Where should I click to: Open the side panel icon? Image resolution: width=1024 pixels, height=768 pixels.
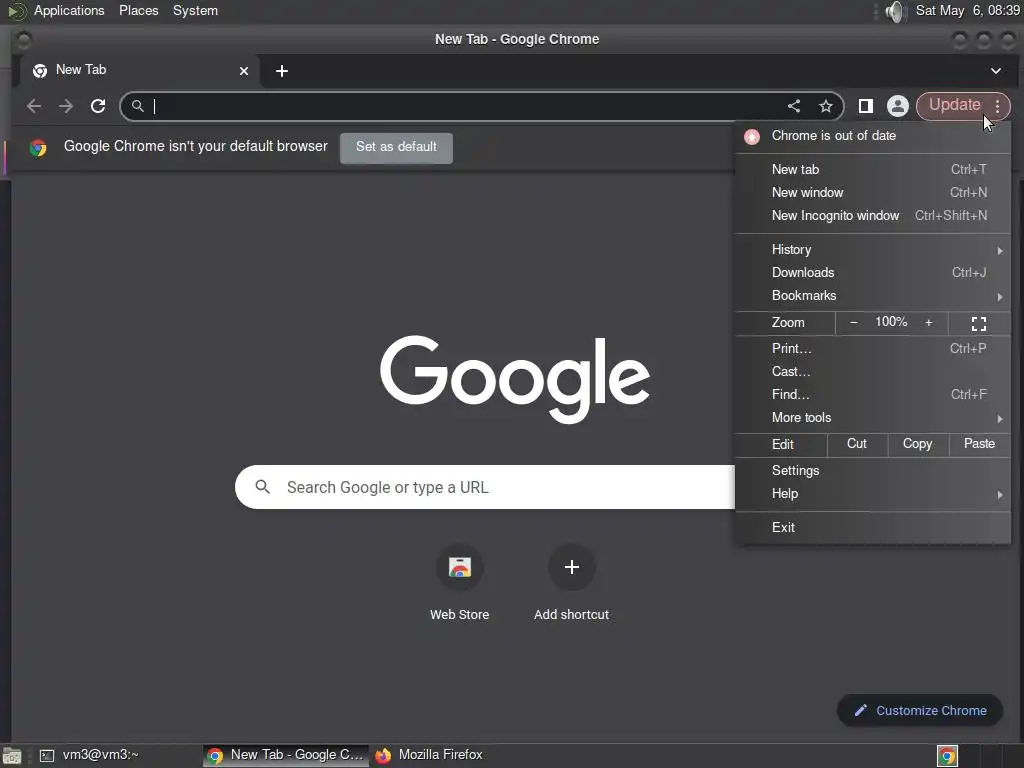(865, 106)
